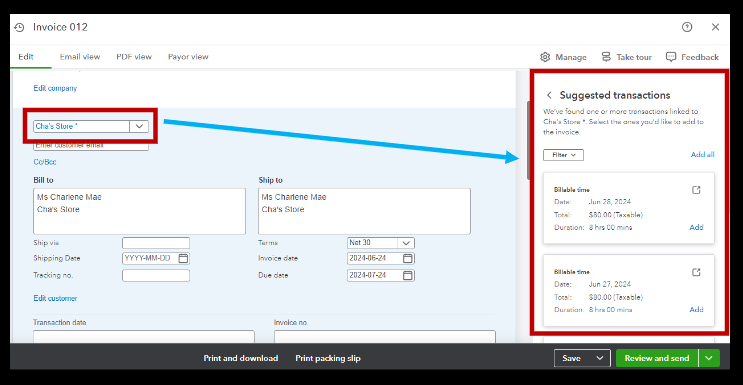The image size is (743, 385).
Task: Open Invoice date calendar picker
Action: pos(408,258)
